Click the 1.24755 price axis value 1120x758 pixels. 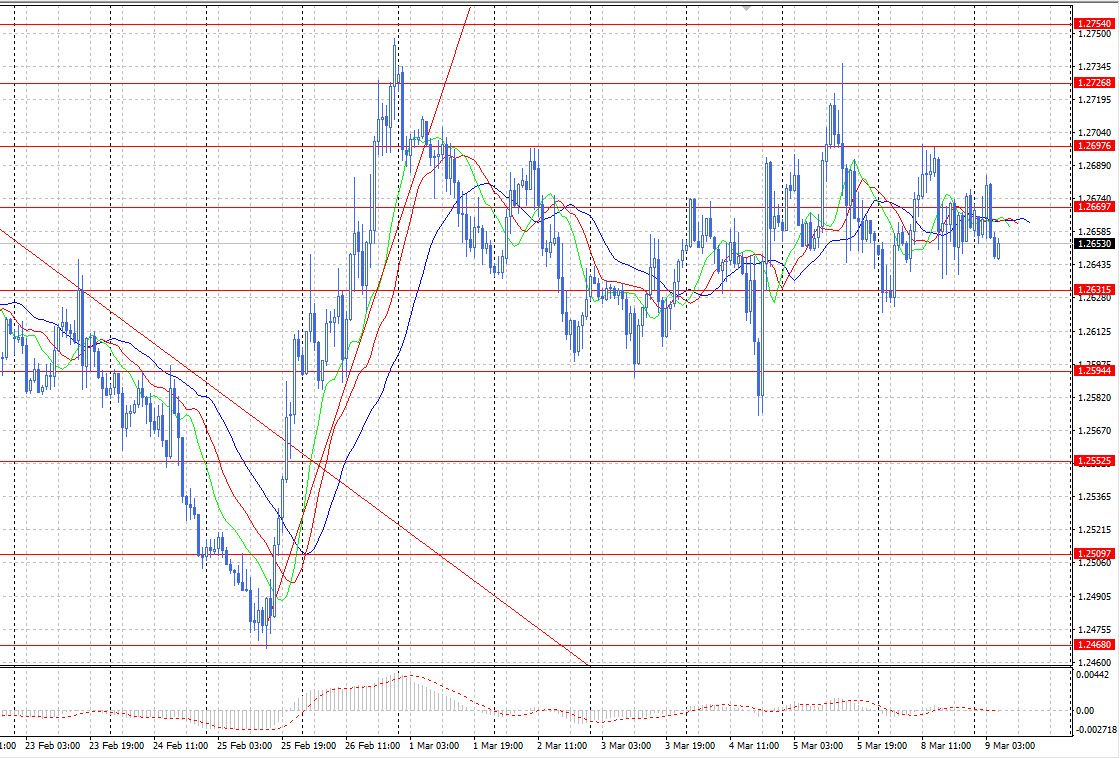coord(1094,629)
